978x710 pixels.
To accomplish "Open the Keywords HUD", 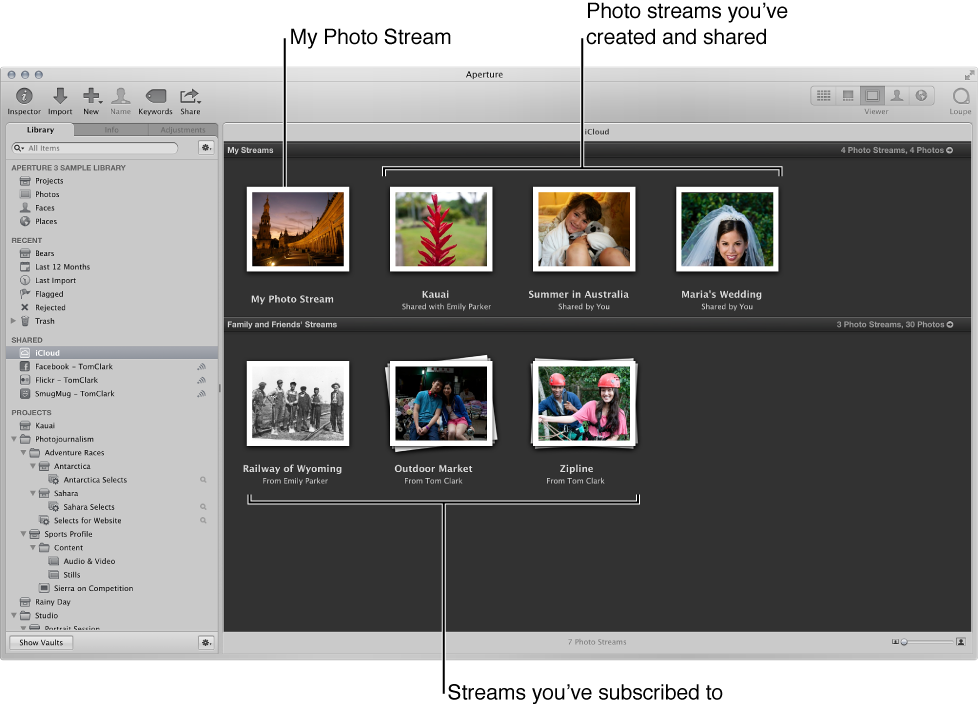I will [155, 95].
